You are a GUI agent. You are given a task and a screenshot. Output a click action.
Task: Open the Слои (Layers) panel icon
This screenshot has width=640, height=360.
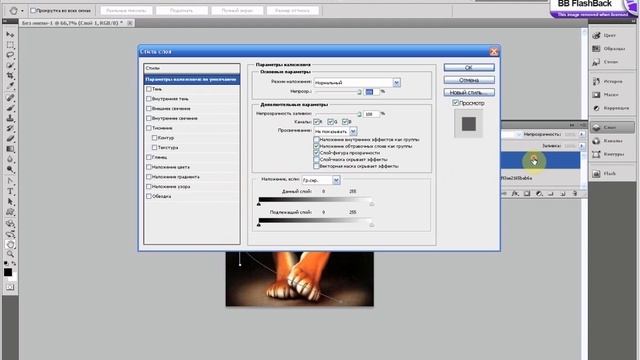tap(596, 127)
